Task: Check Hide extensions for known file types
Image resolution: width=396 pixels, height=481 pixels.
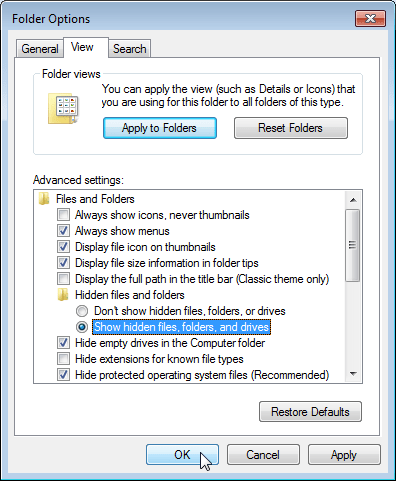Action: point(63,359)
